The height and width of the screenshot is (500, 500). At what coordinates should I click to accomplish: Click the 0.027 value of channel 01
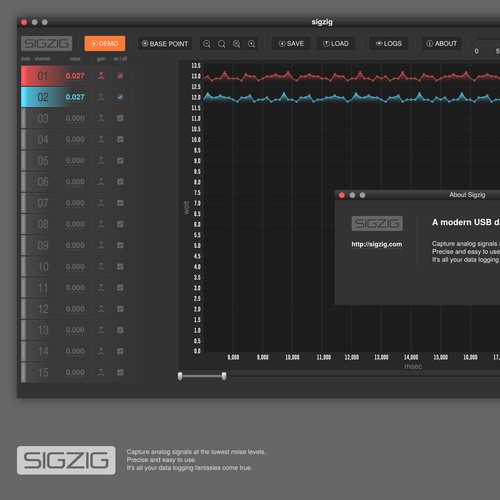pyautogui.click(x=75, y=76)
